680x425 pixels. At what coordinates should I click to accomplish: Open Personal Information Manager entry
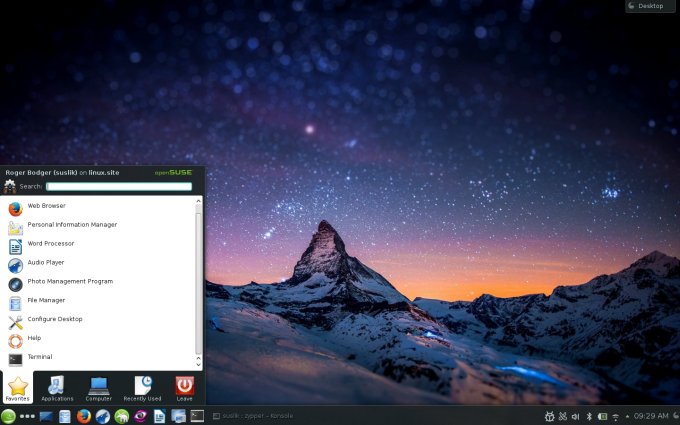98,227
